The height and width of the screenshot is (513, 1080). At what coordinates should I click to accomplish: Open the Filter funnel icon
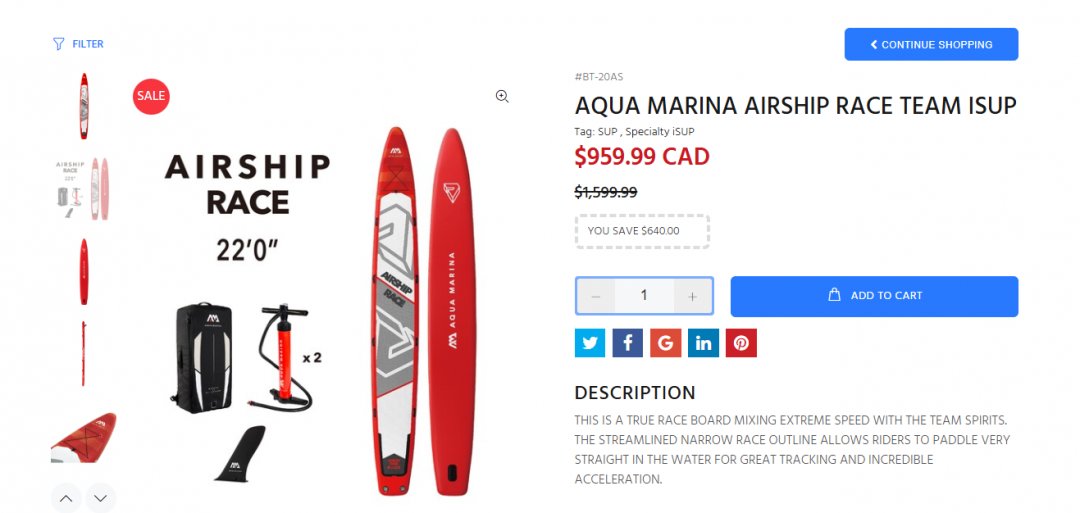[x=59, y=44]
